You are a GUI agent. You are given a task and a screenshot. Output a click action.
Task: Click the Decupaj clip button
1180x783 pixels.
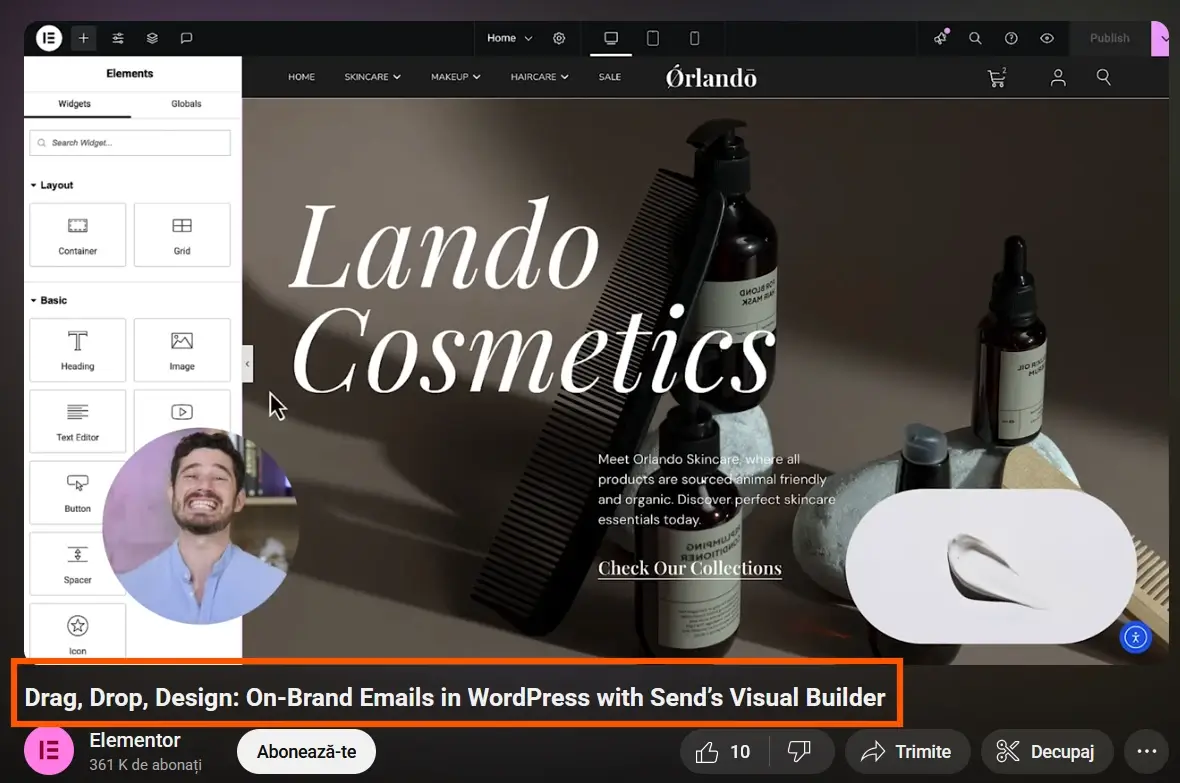(1047, 751)
